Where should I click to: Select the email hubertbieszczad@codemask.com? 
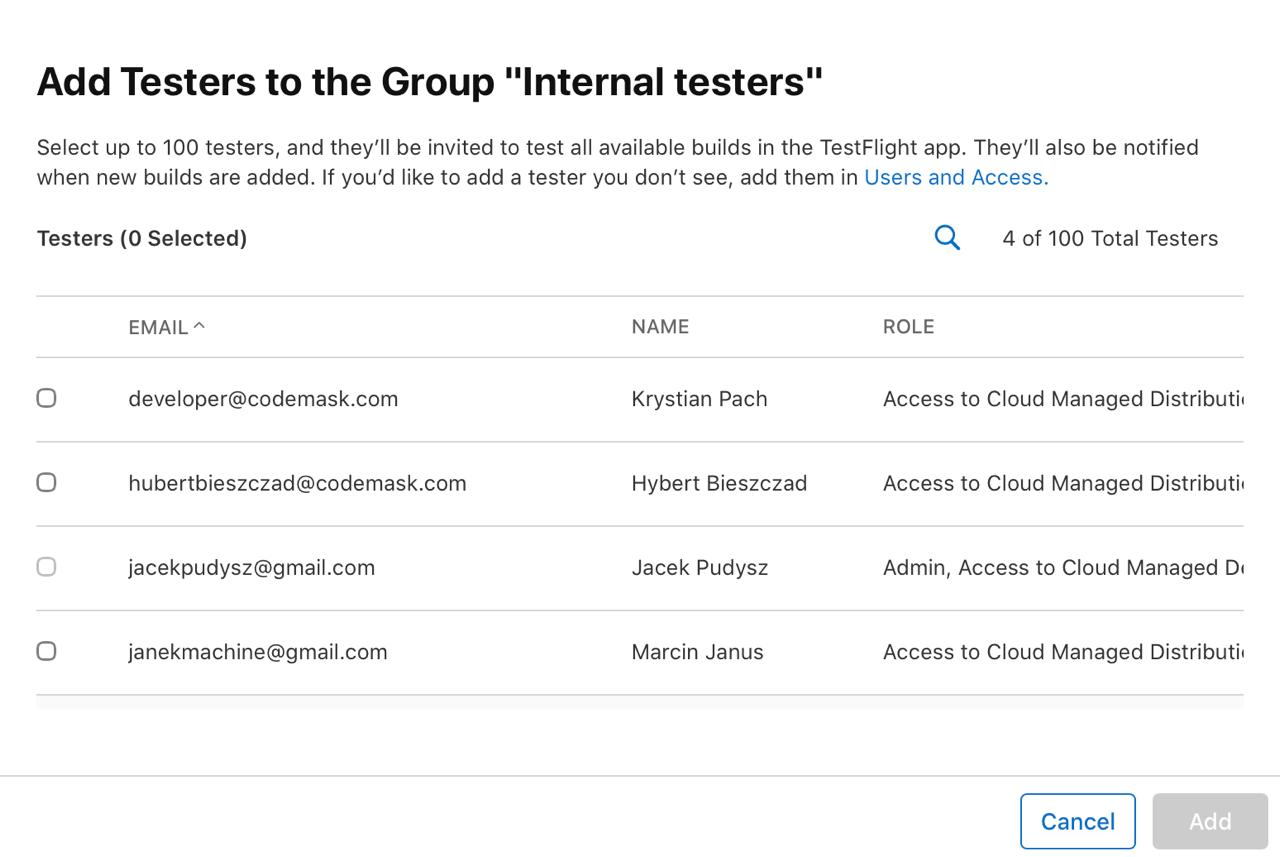pos(297,483)
